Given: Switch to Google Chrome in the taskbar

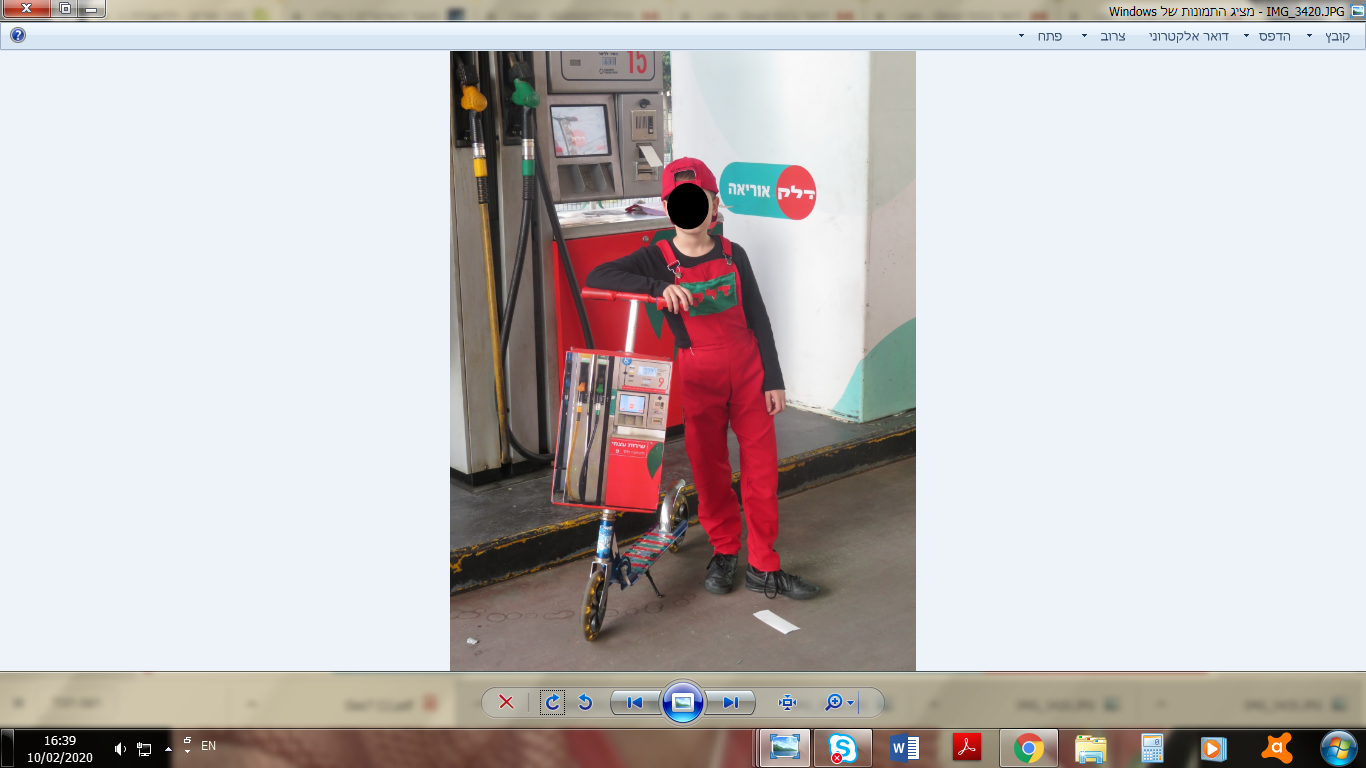Looking at the screenshot, I should click(1028, 748).
